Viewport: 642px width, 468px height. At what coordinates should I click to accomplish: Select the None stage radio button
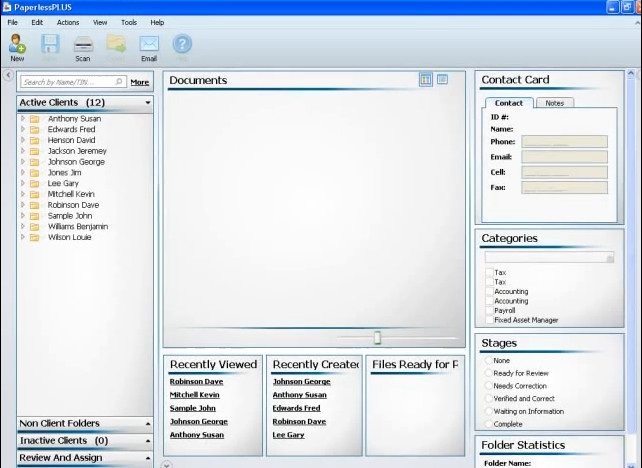click(488, 360)
